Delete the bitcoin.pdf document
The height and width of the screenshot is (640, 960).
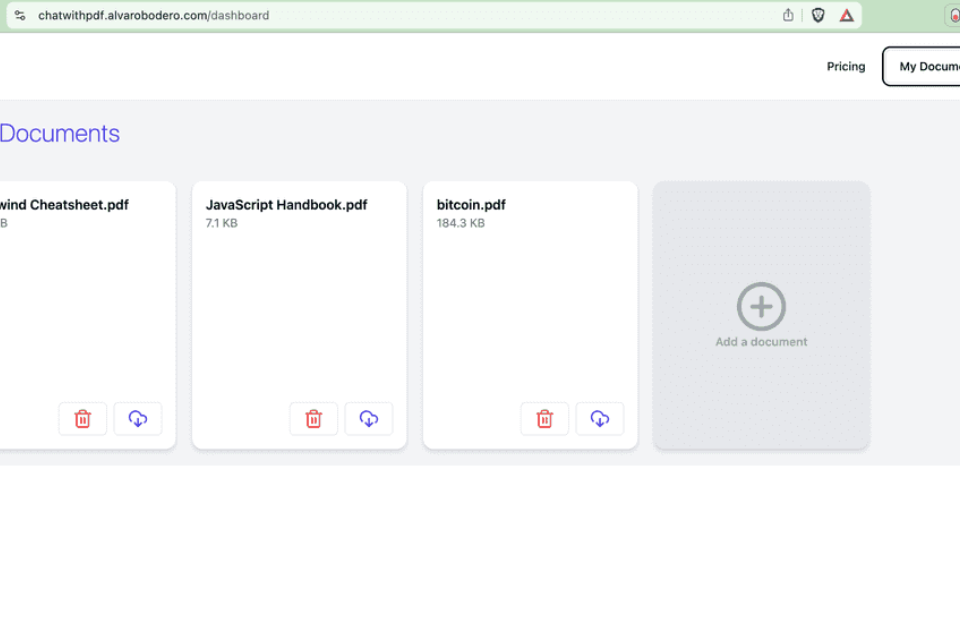click(x=545, y=419)
